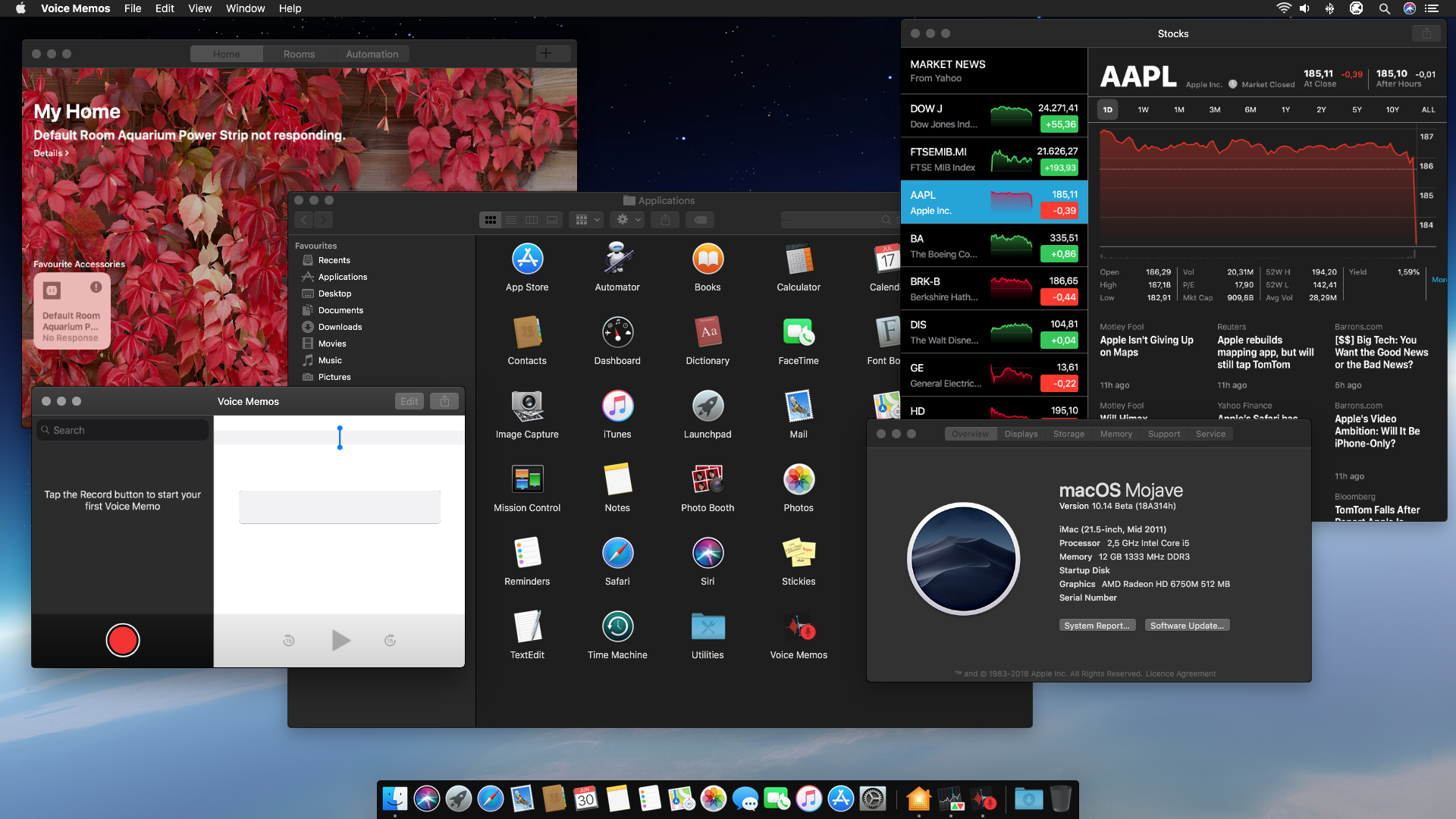Image resolution: width=1456 pixels, height=819 pixels.
Task: Select the 5Y chart range
Action: pos(1357,110)
